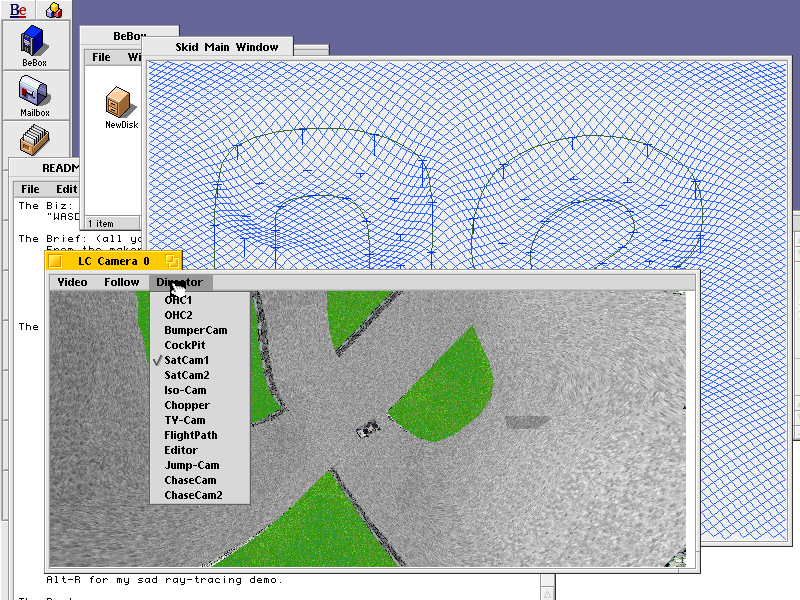The height and width of the screenshot is (600, 800).
Task: Choose OHC2 camera from Director menu
Action: (199, 315)
